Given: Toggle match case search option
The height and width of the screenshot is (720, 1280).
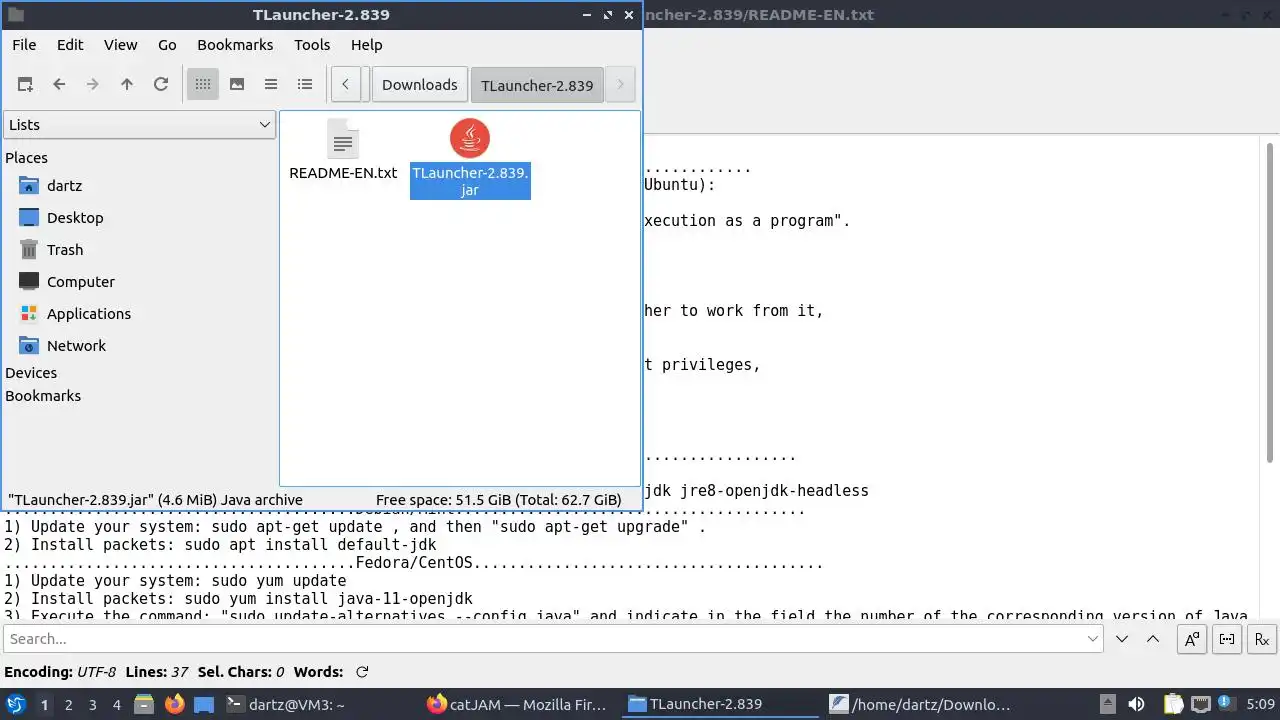Looking at the screenshot, I should point(1192,639).
